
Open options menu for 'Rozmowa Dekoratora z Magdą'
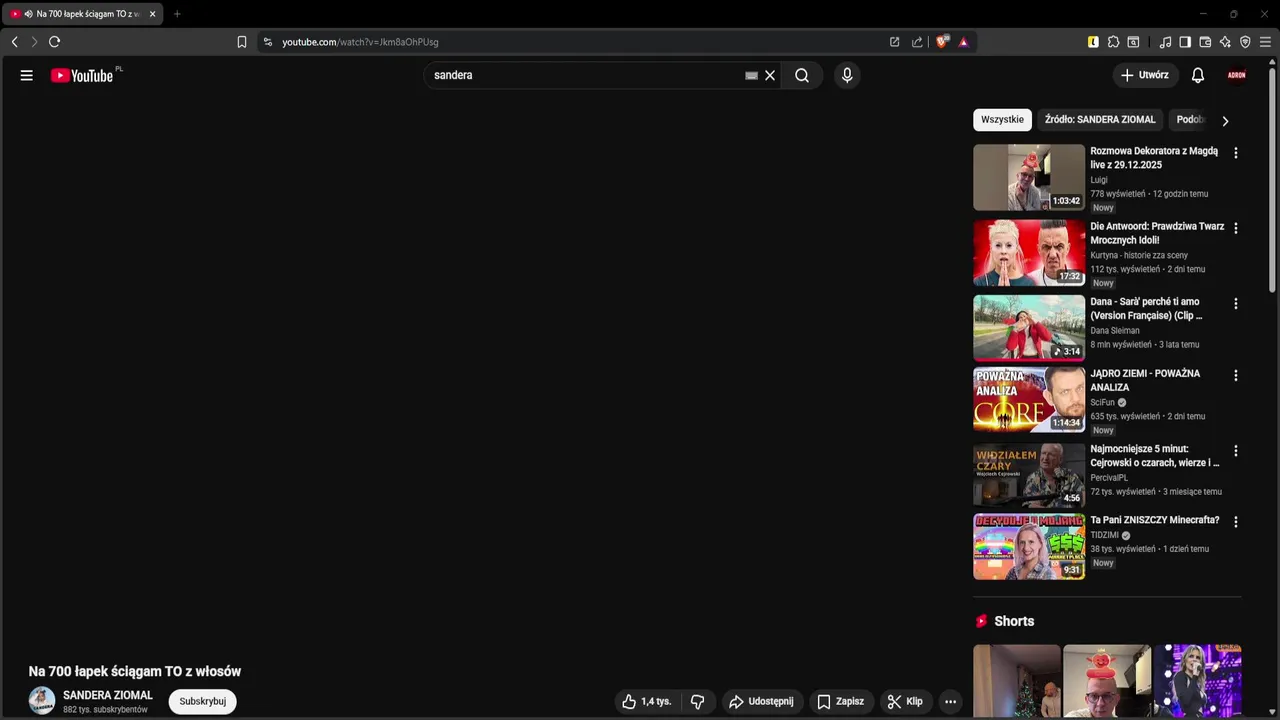point(1235,153)
